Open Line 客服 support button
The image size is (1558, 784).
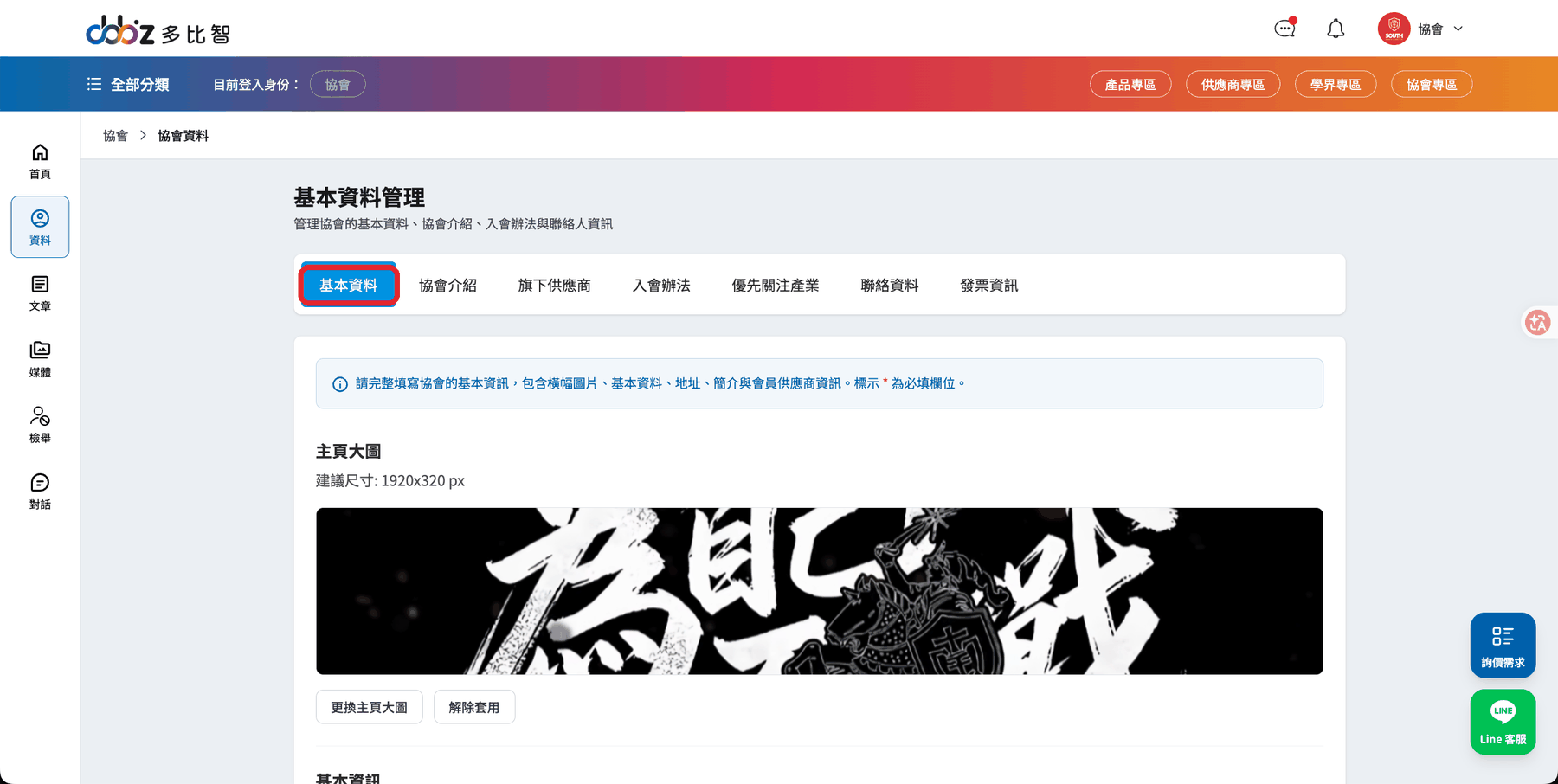[x=1503, y=723]
